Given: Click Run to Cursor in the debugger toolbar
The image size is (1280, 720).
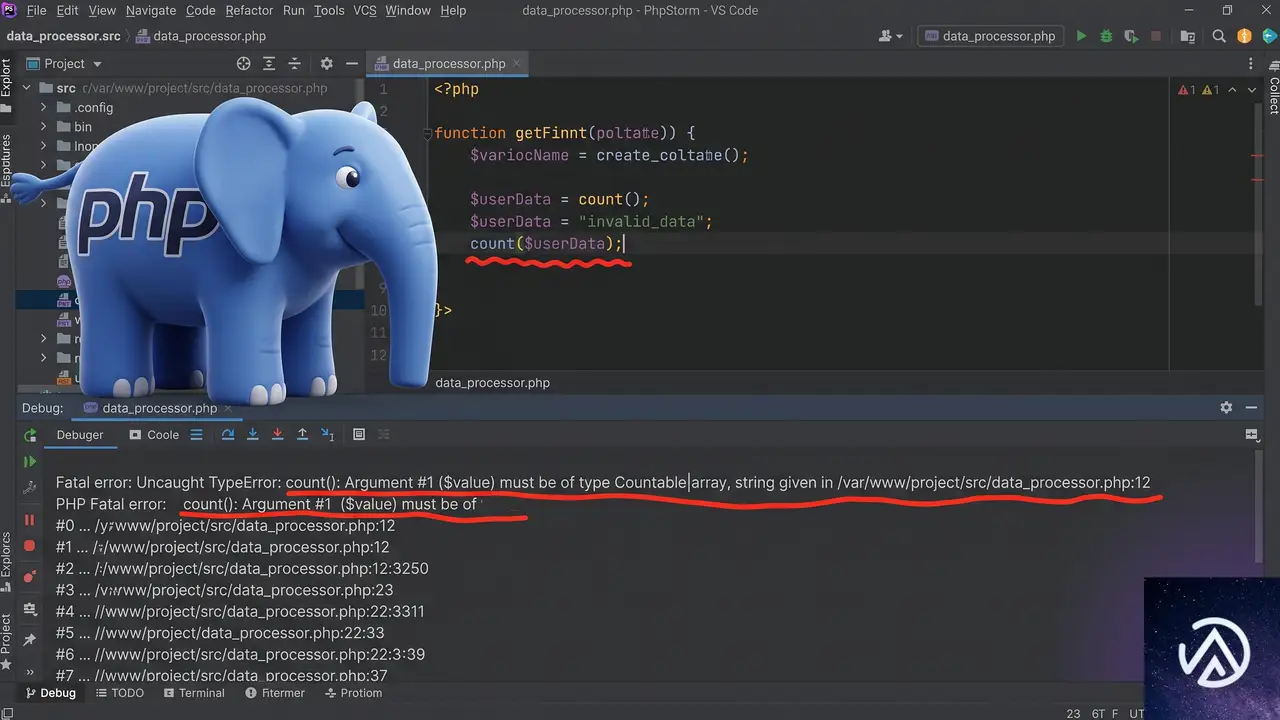Looking at the screenshot, I should point(328,435).
